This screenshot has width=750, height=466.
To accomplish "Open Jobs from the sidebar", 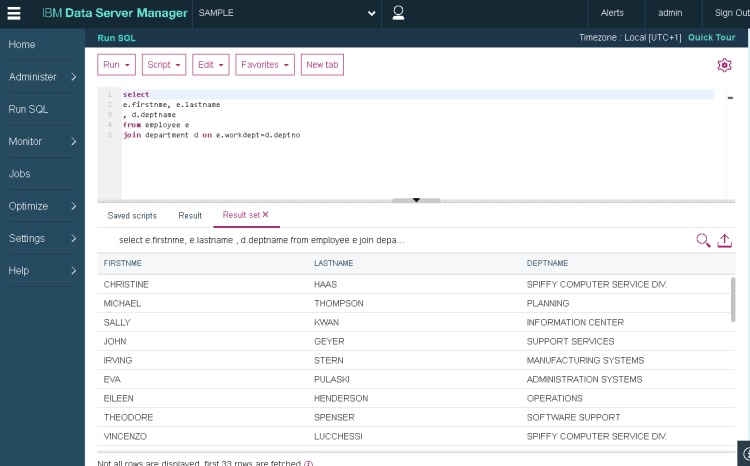I will click(20, 174).
